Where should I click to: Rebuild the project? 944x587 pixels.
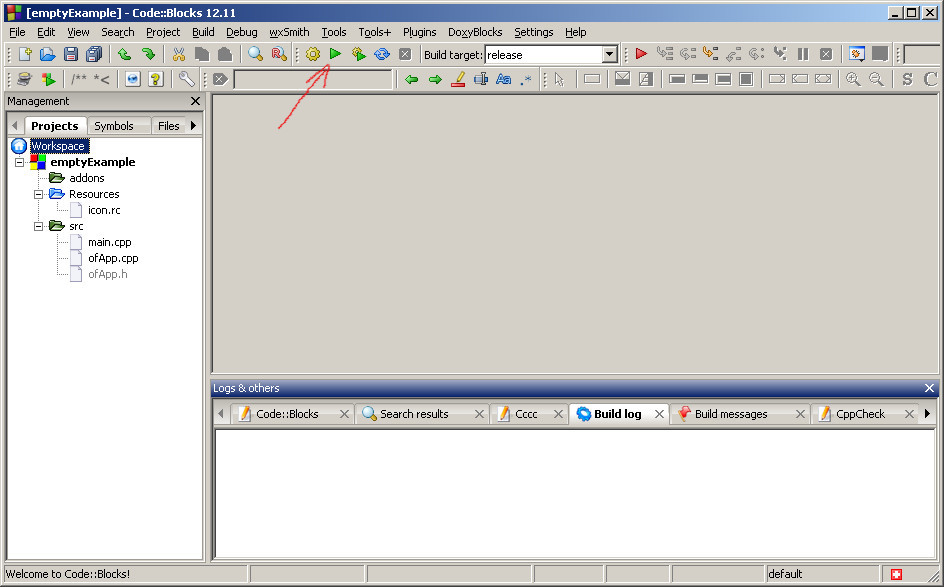pyautogui.click(x=382, y=54)
